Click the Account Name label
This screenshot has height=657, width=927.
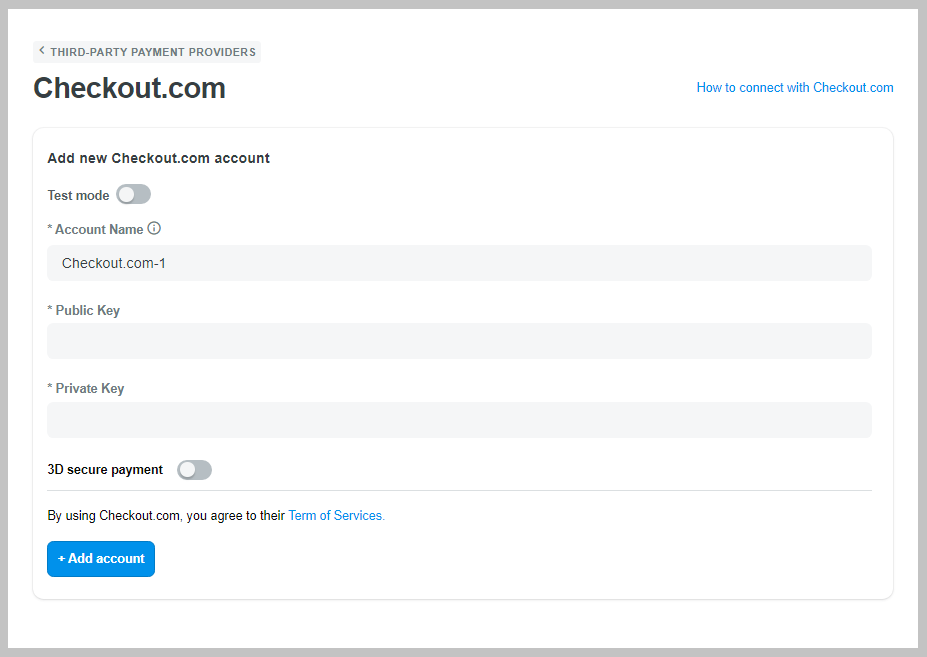99,229
